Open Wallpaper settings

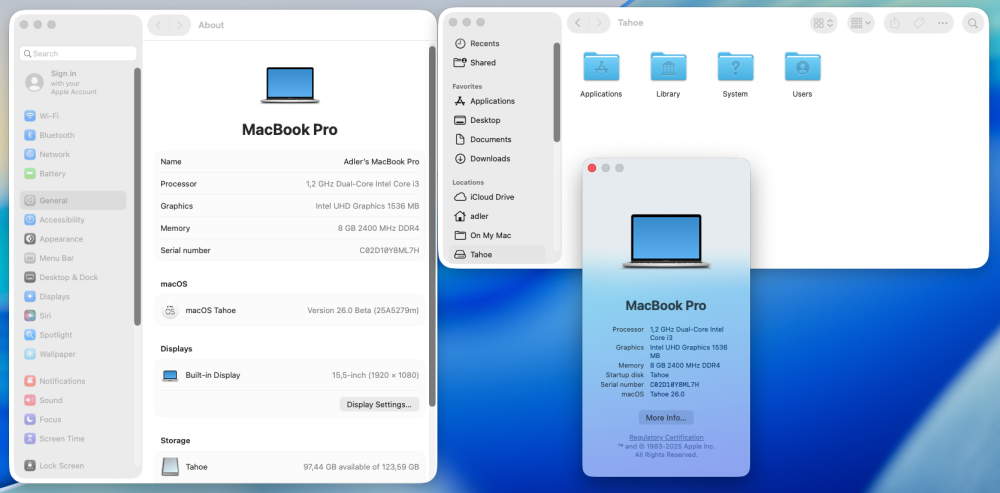[73, 354]
